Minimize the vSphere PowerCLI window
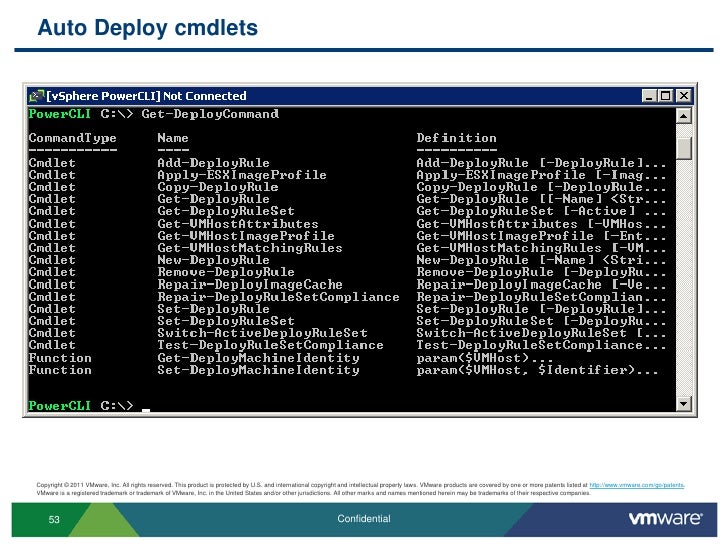The width and height of the screenshot is (728, 546). point(649,96)
